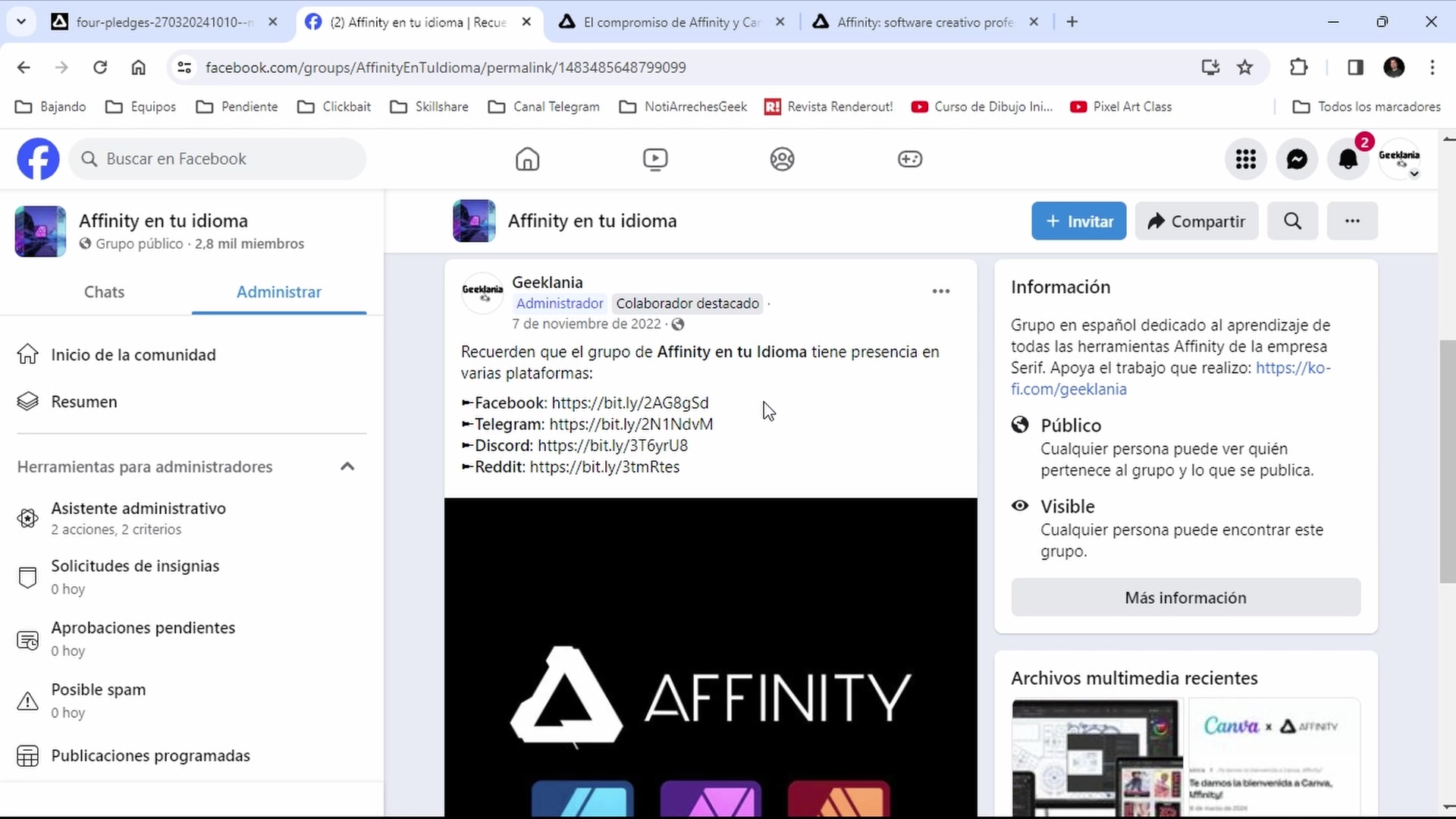Open post options three-dot menu
Screen dimensions: 1456x819
point(940,291)
